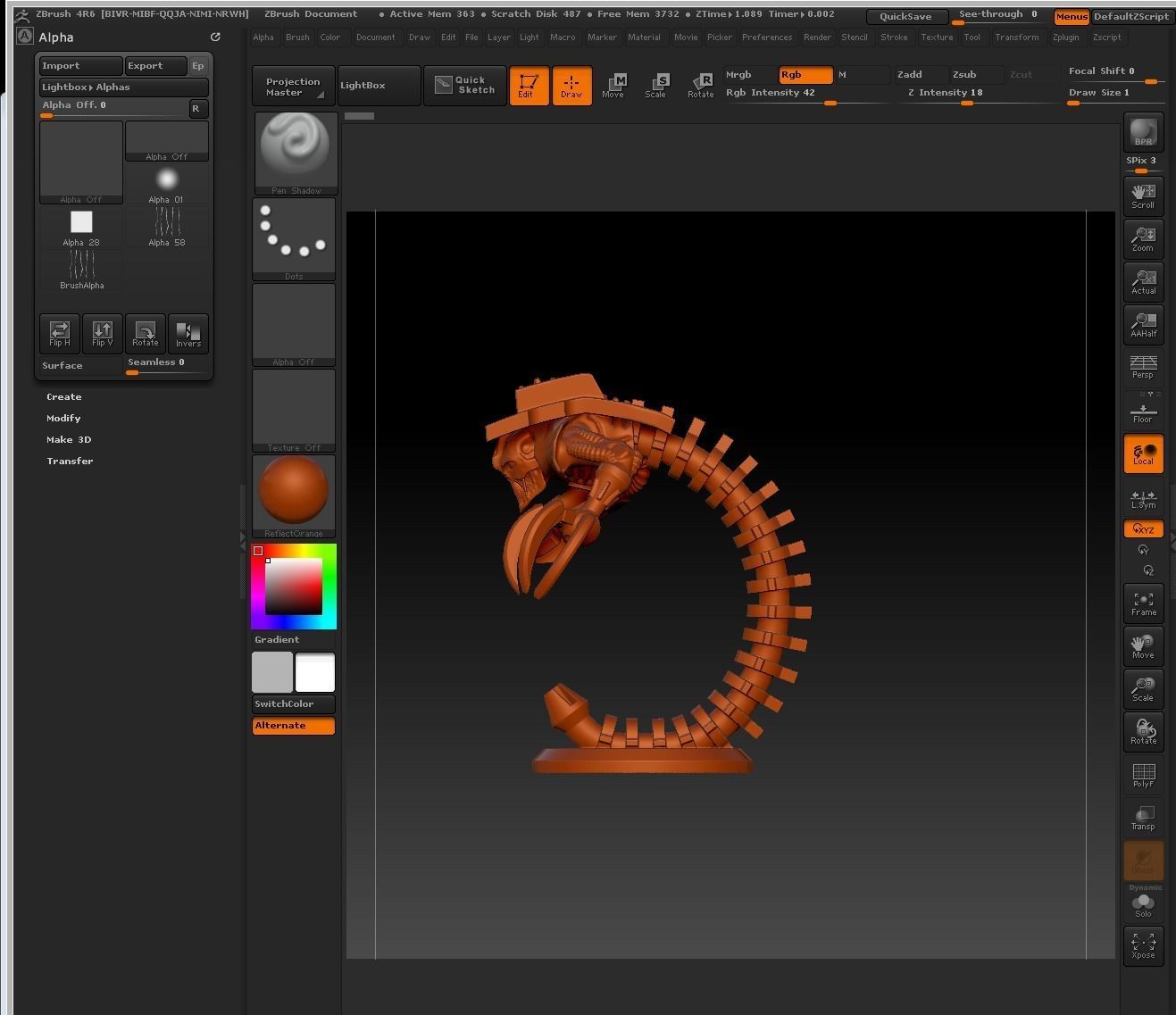Viewport: 1176px width, 1015px height.
Task: Click the ZBrush logo icon
Action: (21, 15)
